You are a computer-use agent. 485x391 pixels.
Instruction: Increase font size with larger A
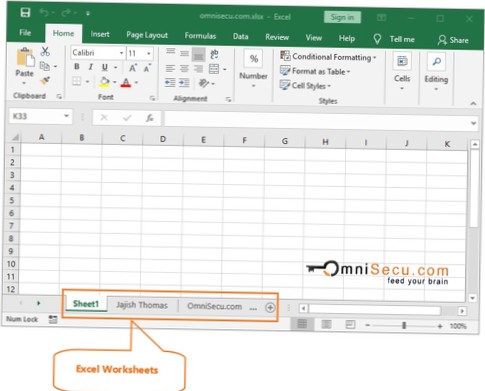(x=133, y=68)
